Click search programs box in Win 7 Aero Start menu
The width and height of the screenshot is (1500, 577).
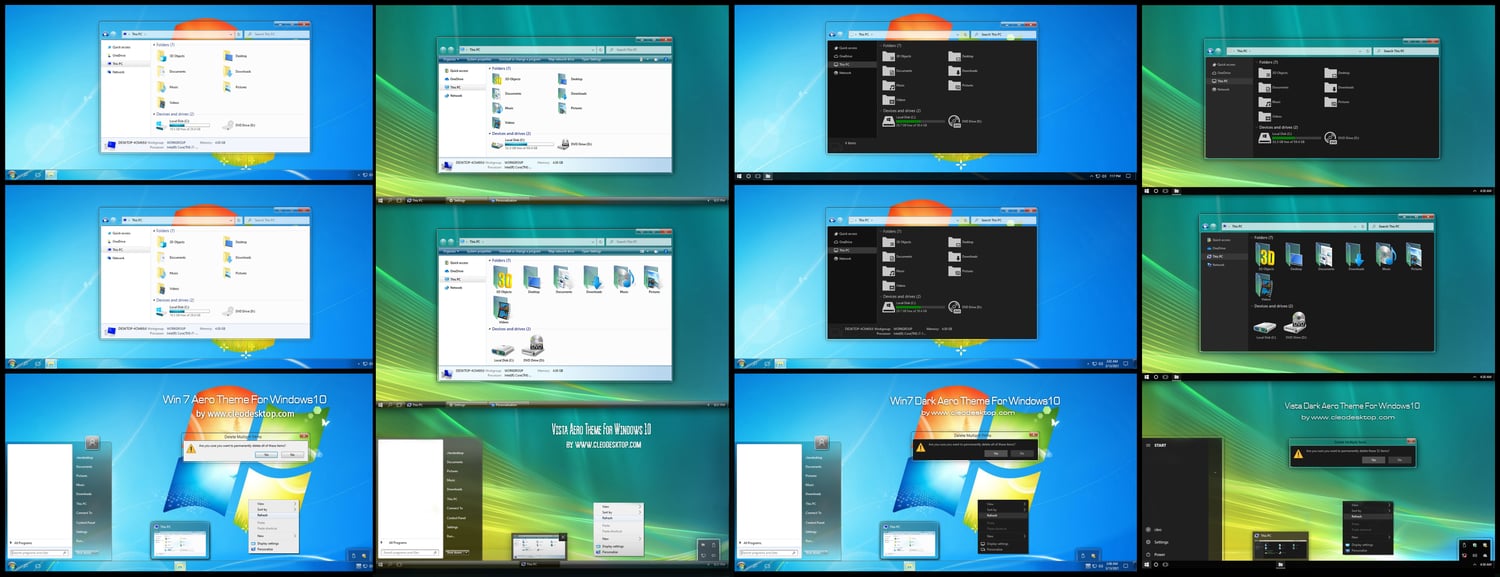click(39, 551)
